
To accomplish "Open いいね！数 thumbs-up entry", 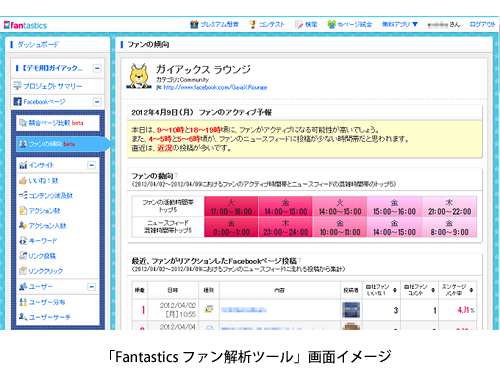I will click(39, 181).
